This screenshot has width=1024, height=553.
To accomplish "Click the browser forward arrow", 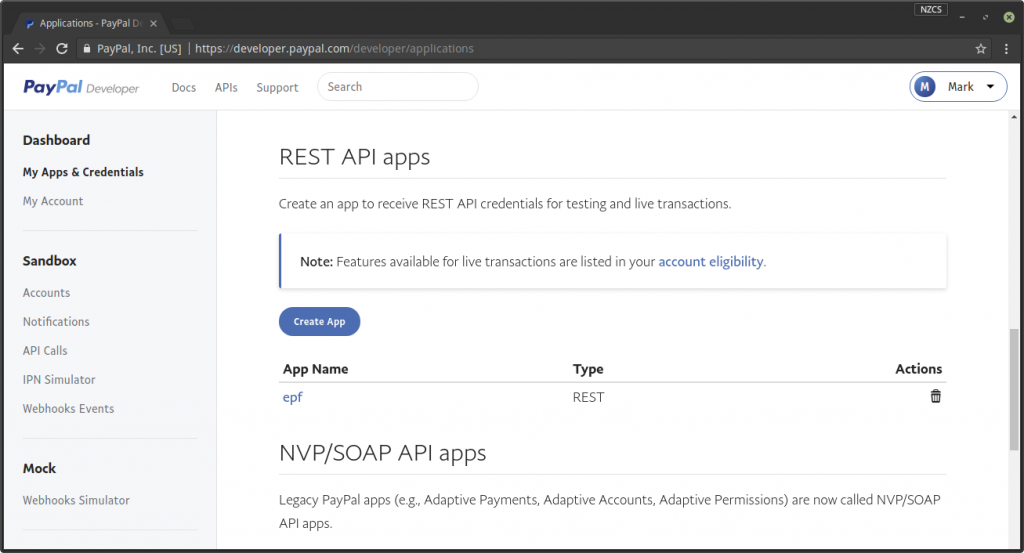I will click(x=40, y=48).
